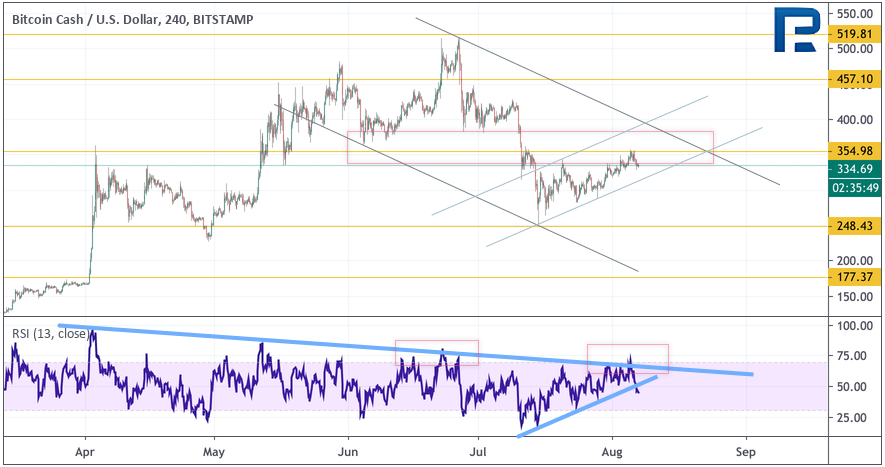Click the Jul label on time axis
The height and width of the screenshot is (467, 885).
click(478, 452)
